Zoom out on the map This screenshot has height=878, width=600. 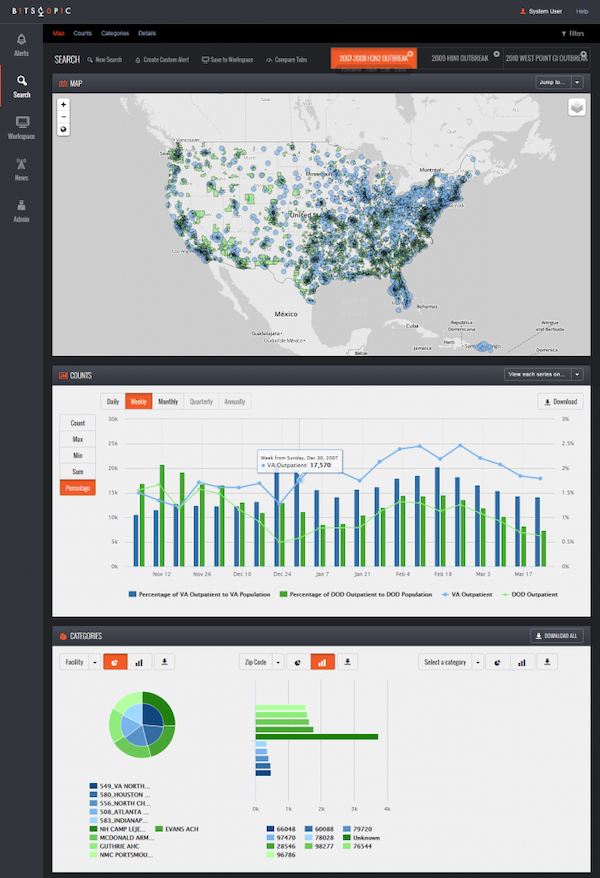pyautogui.click(x=63, y=117)
